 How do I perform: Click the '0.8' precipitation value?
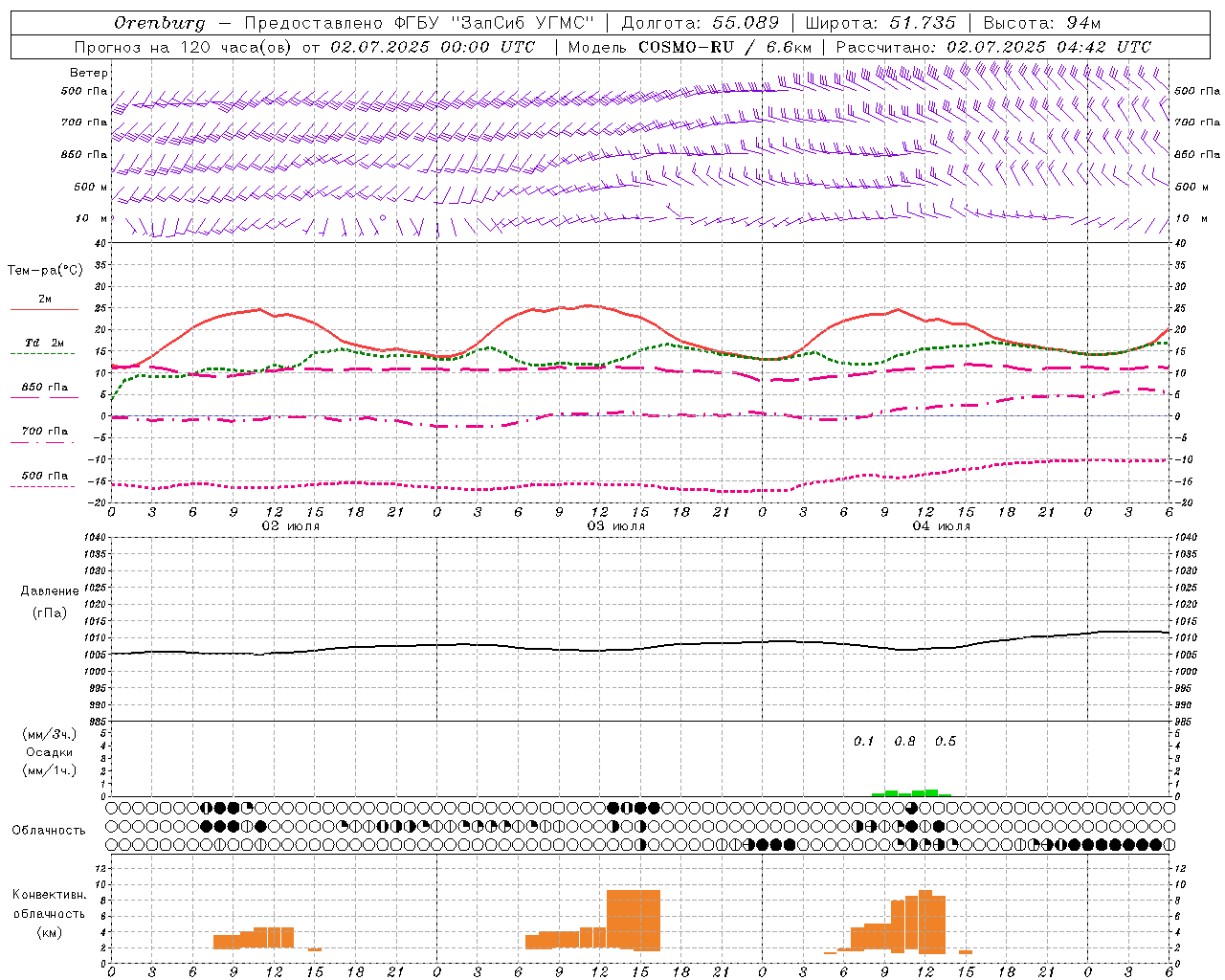[x=904, y=742]
